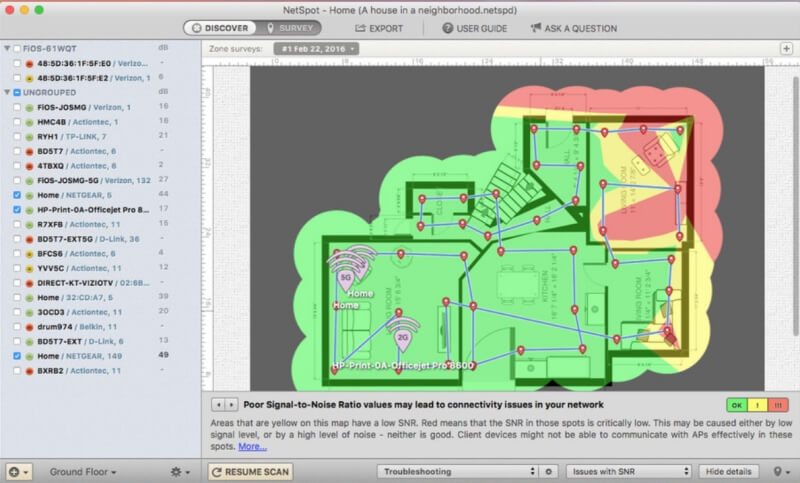Open the map pin options menu
Viewport: 800px width, 483px height.
tap(780, 472)
